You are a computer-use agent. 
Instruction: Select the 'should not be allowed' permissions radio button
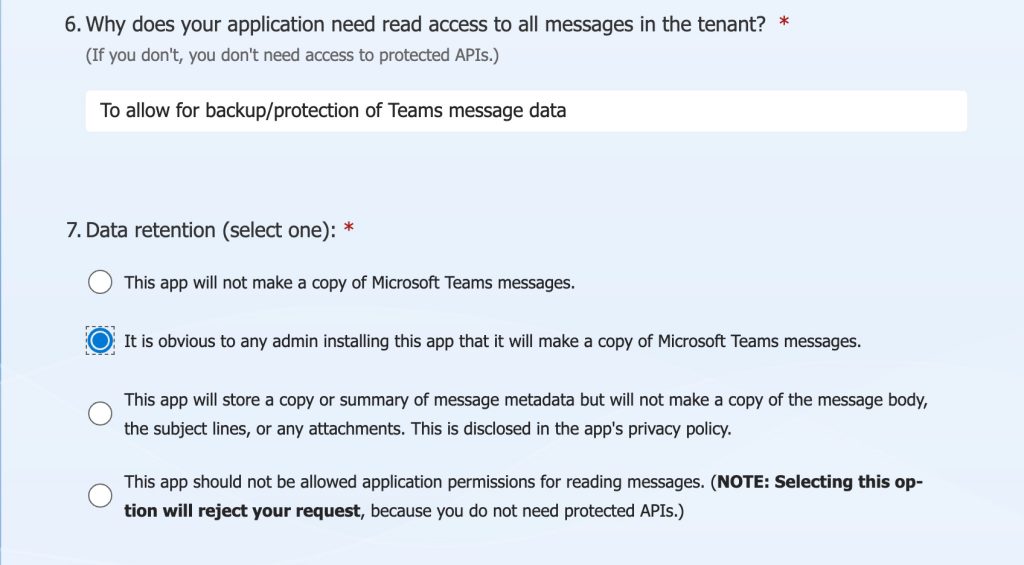[x=100, y=496]
